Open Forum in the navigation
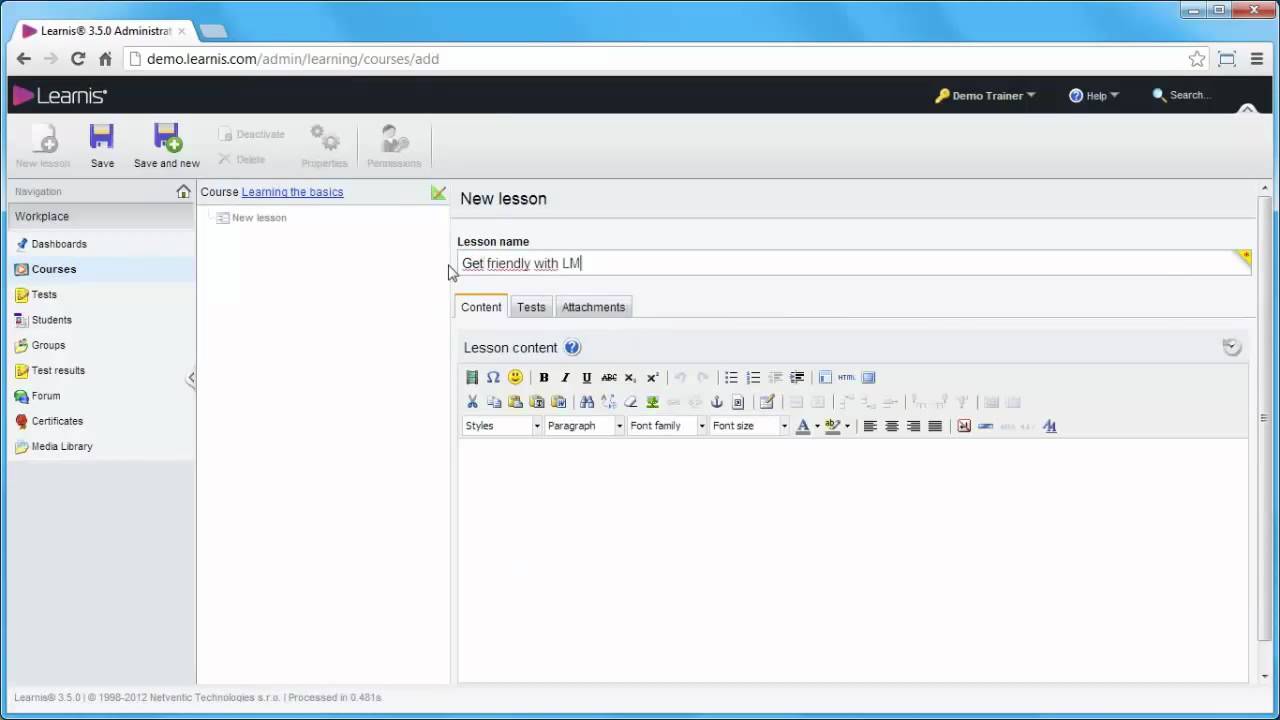This screenshot has width=1280, height=720. pos(46,396)
